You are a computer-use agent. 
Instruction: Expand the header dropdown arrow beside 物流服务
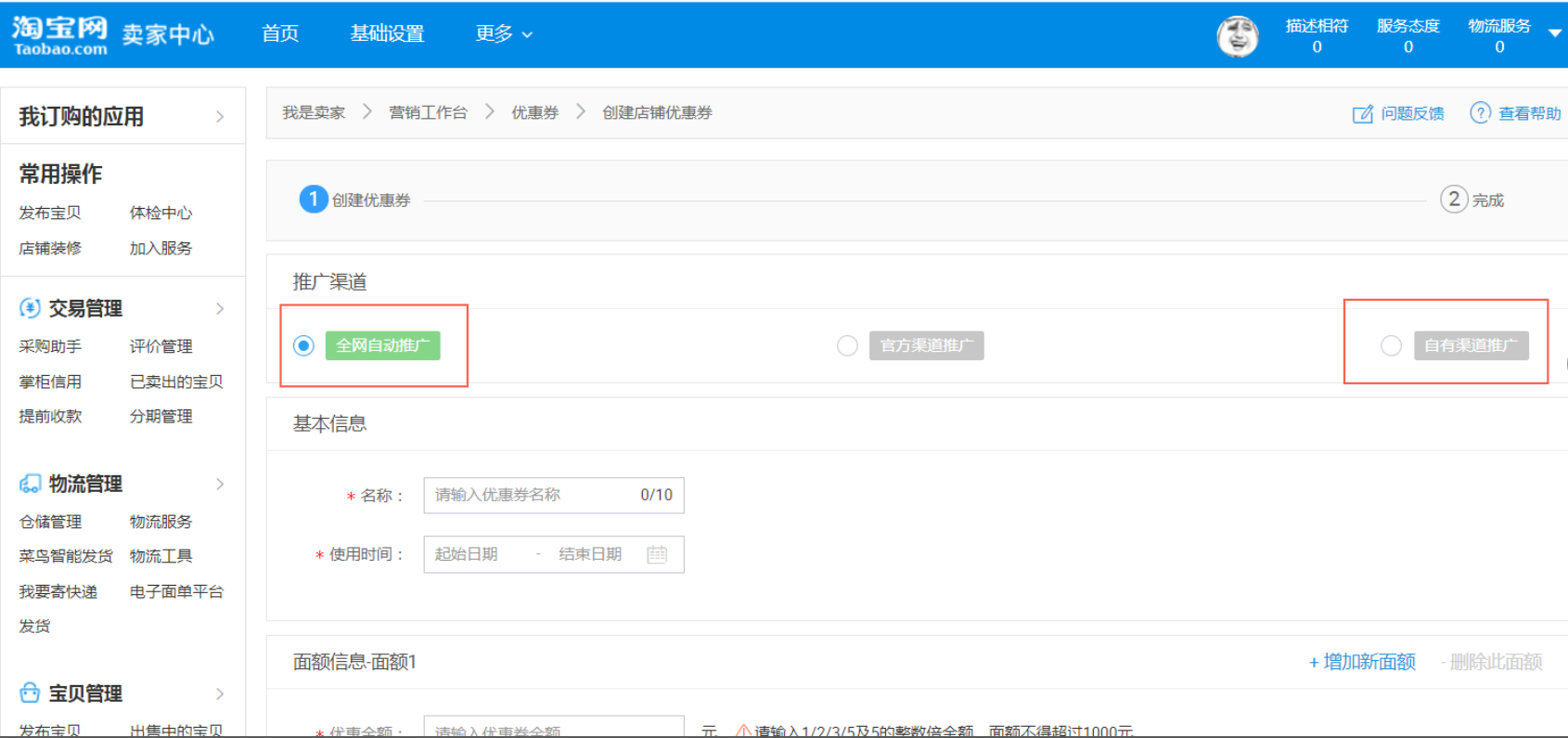(x=1555, y=33)
